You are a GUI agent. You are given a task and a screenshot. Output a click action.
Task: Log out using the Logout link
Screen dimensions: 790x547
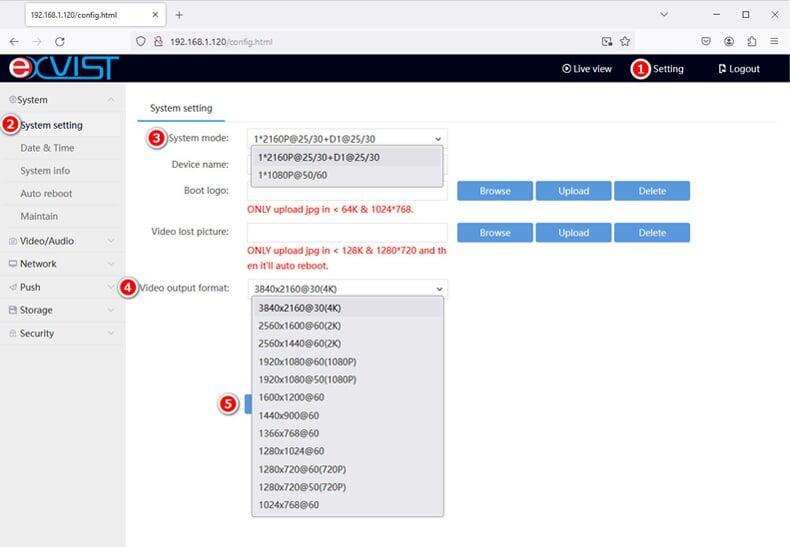[x=738, y=69]
